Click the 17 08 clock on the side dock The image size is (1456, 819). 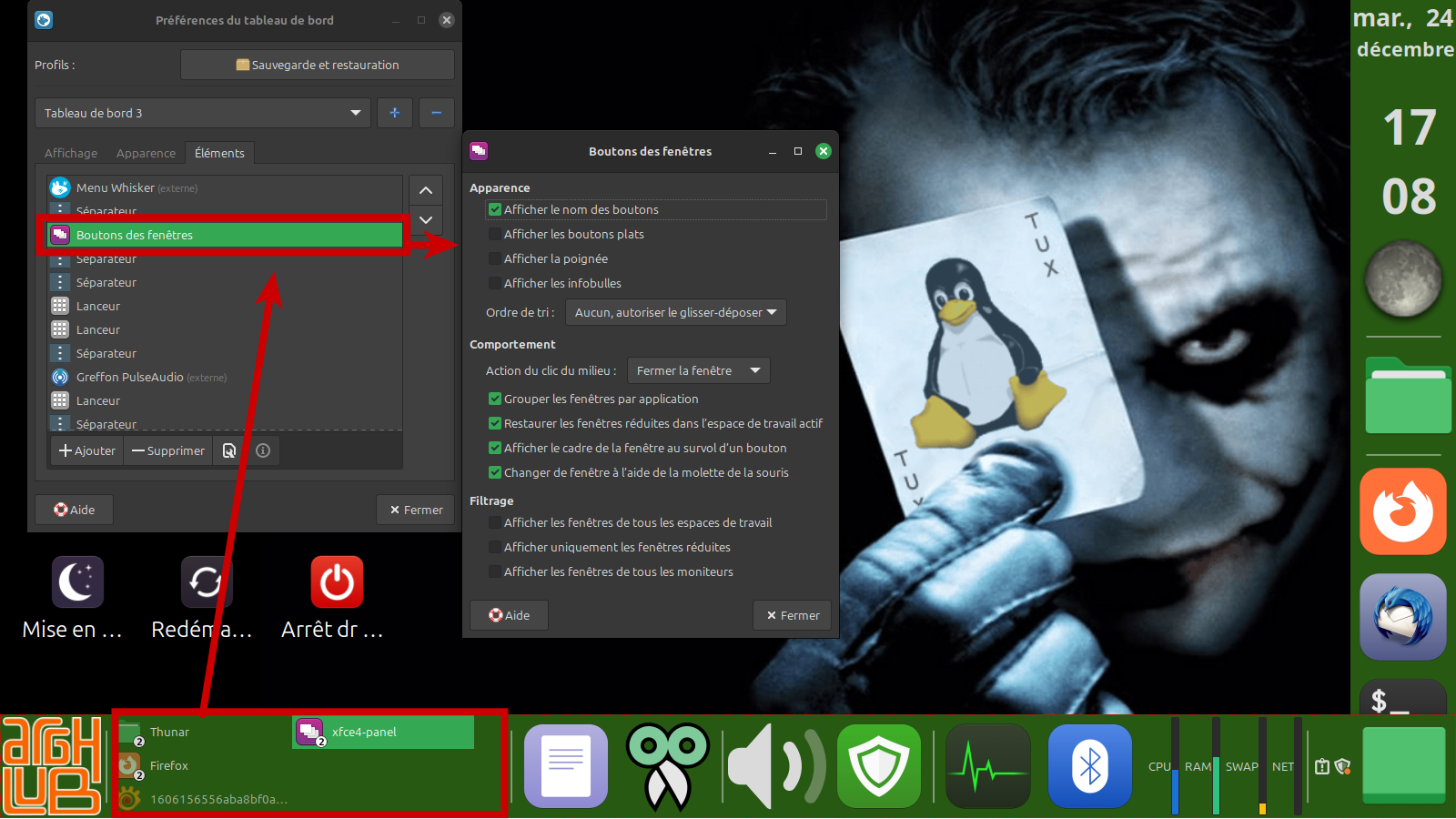click(1409, 162)
